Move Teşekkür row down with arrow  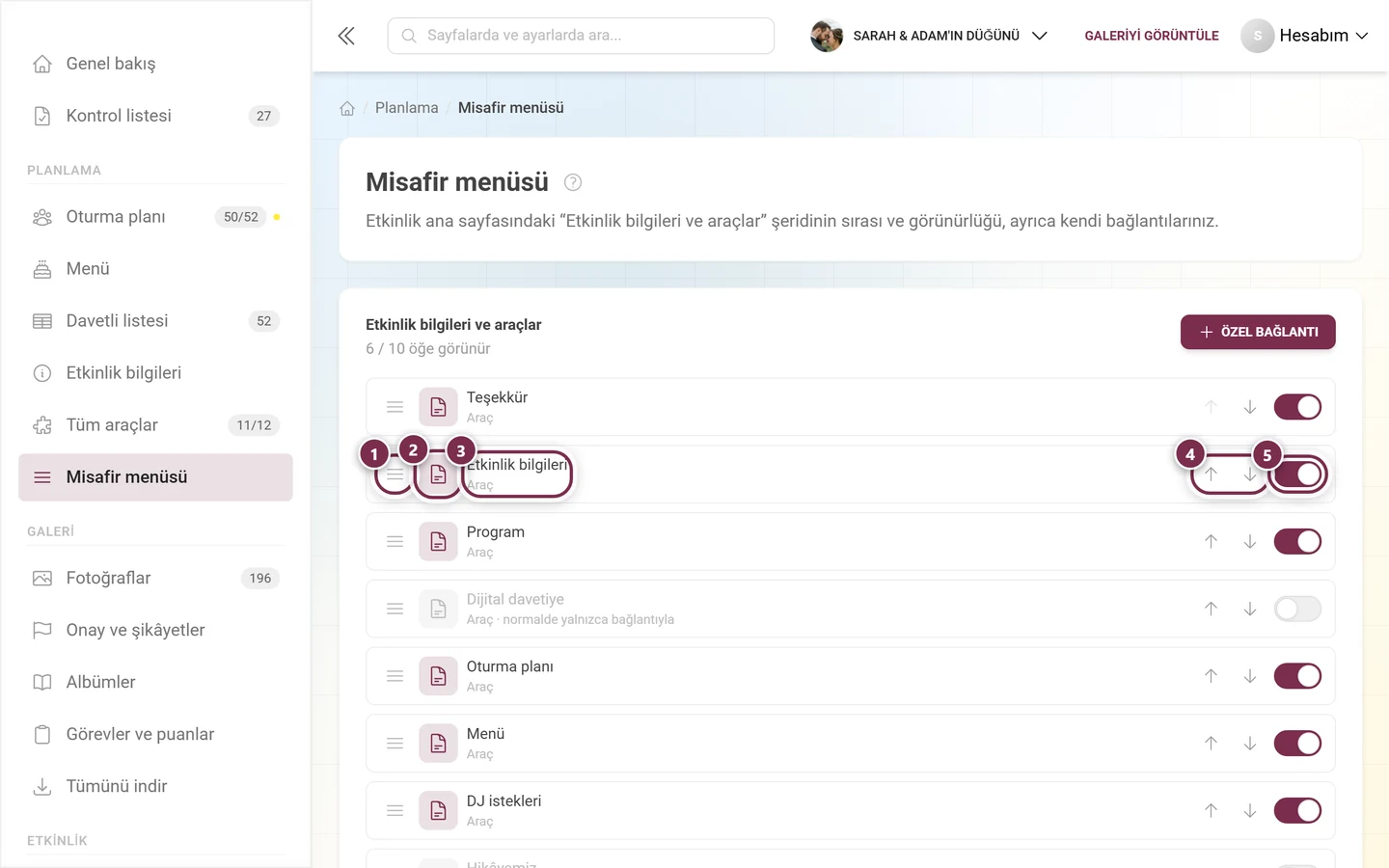[x=1250, y=407]
